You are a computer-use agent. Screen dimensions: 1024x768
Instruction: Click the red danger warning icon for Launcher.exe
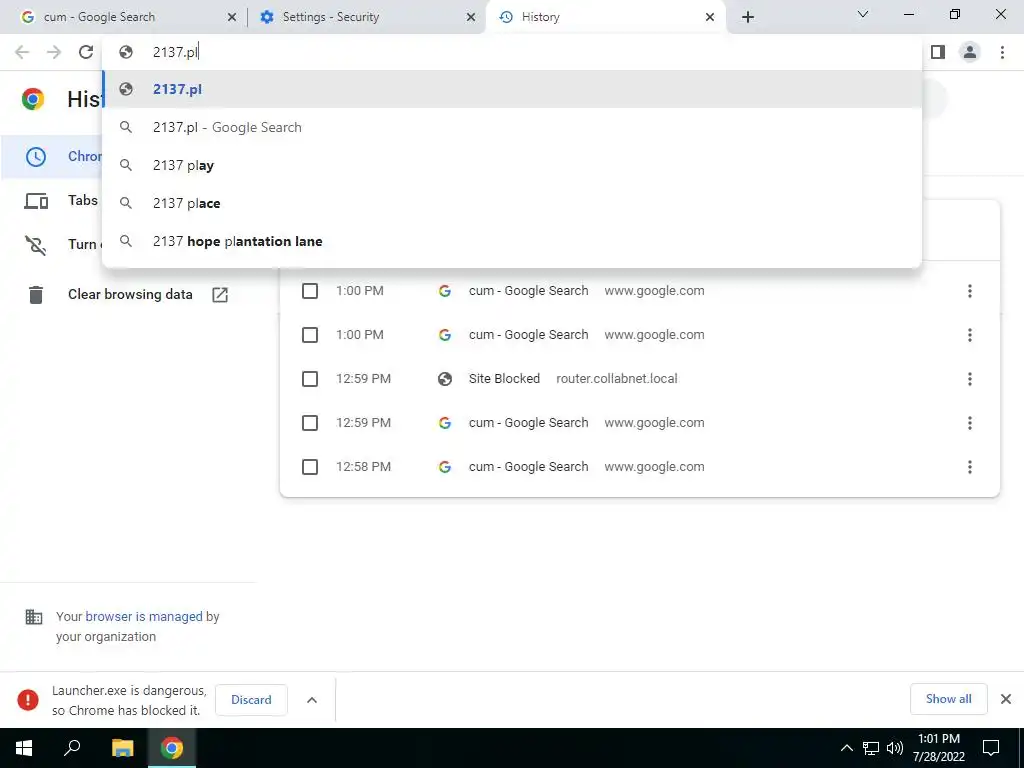(x=28, y=700)
